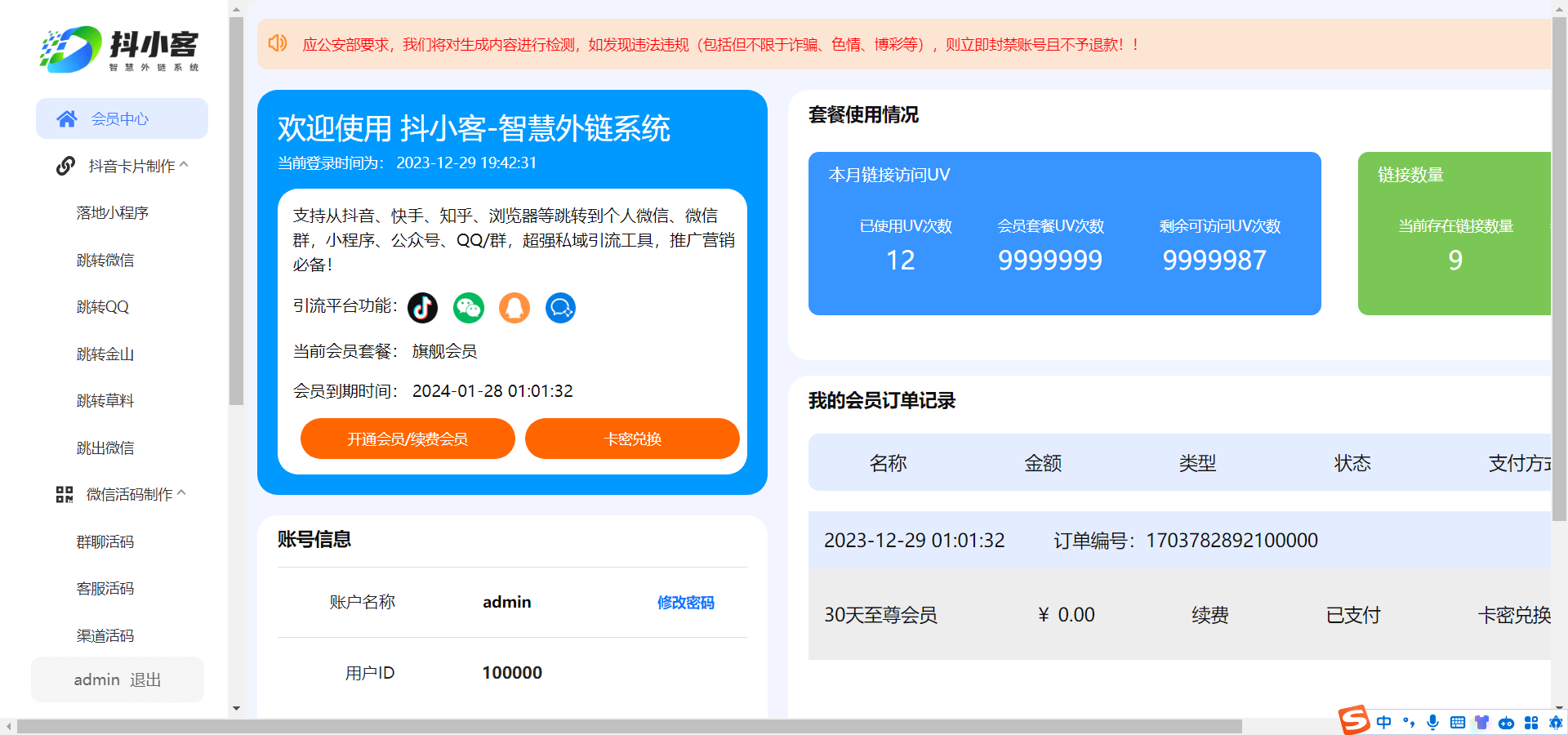The width and height of the screenshot is (1568, 735).
Task: Click the Sogou input method icon in tray
Action: (x=1353, y=722)
